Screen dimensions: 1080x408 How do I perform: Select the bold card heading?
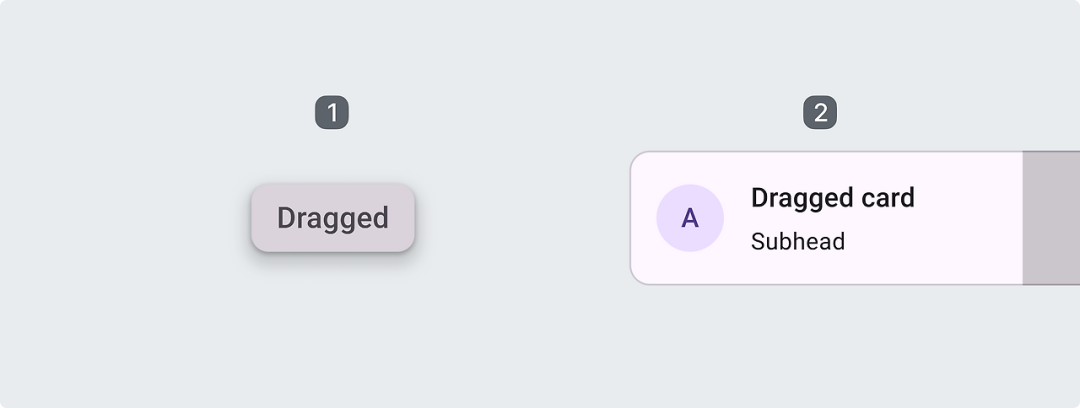click(832, 198)
